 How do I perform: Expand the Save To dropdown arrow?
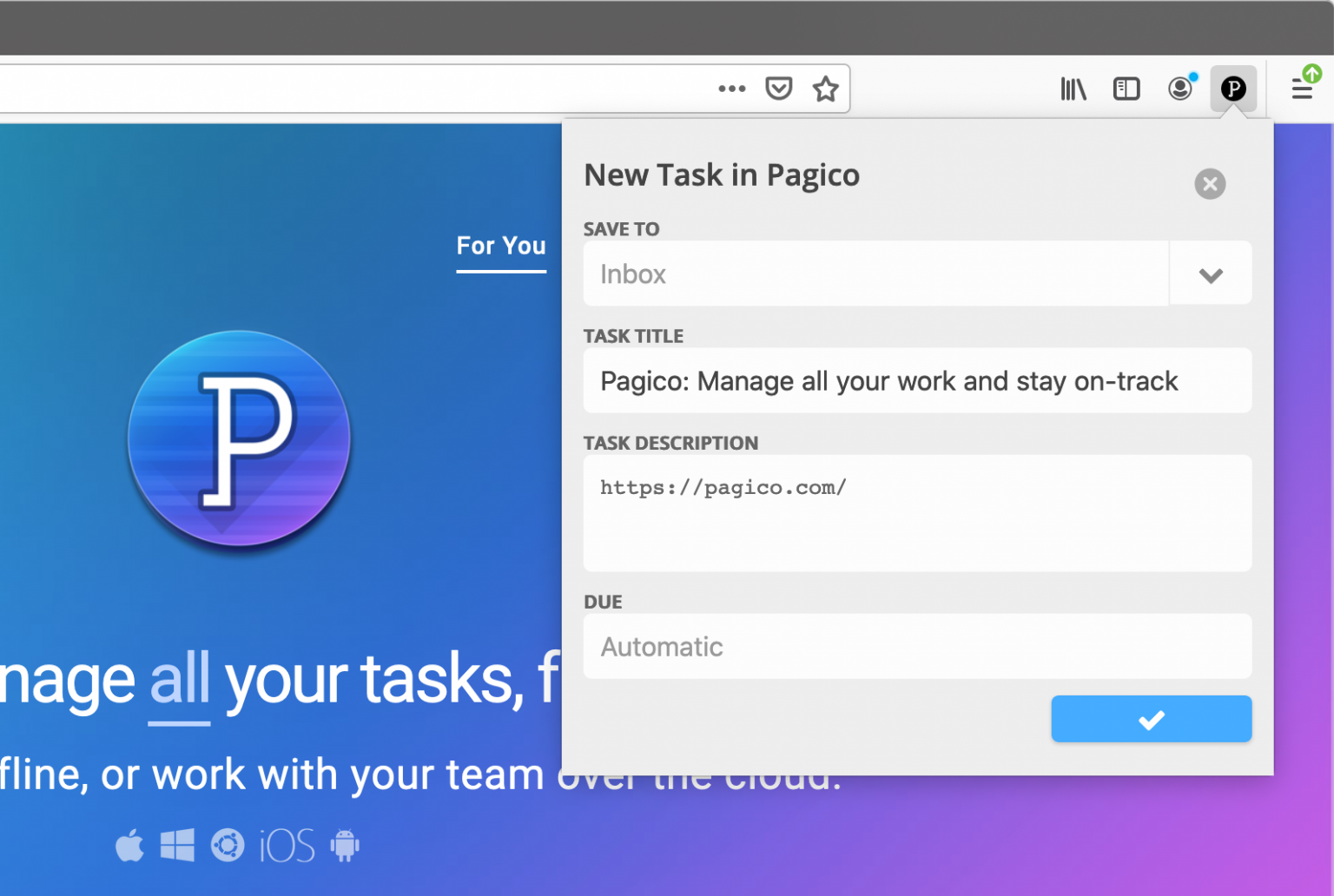coord(1211,274)
